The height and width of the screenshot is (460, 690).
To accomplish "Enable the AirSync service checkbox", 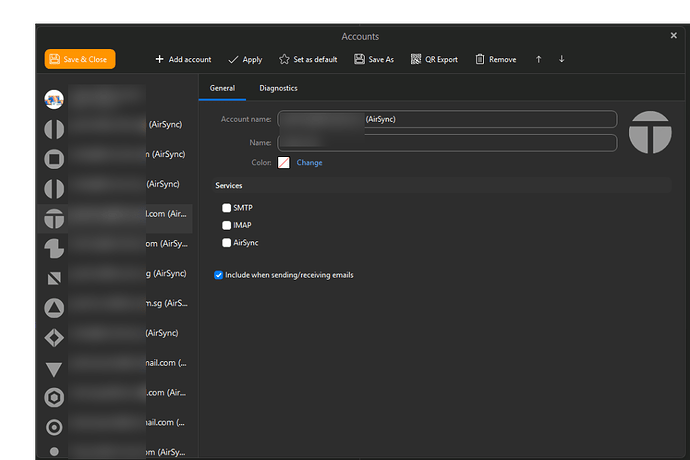I will (227, 243).
